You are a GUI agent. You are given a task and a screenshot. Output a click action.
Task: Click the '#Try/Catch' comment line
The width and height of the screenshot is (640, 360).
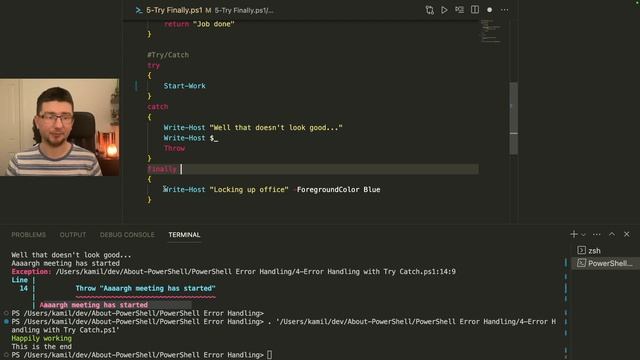[168, 55]
